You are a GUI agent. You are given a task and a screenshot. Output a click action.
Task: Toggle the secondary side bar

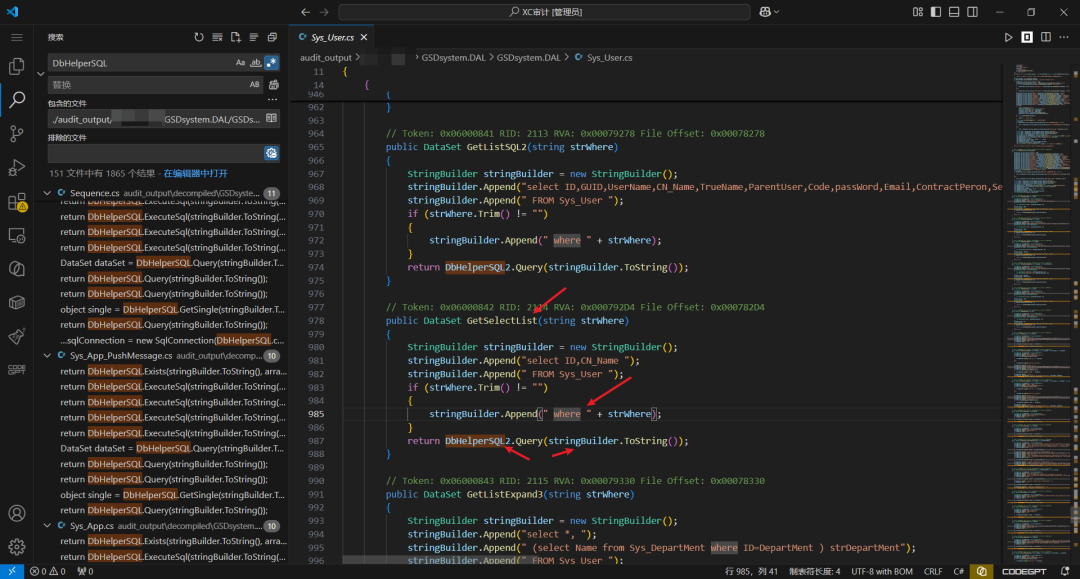tap(973, 12)
